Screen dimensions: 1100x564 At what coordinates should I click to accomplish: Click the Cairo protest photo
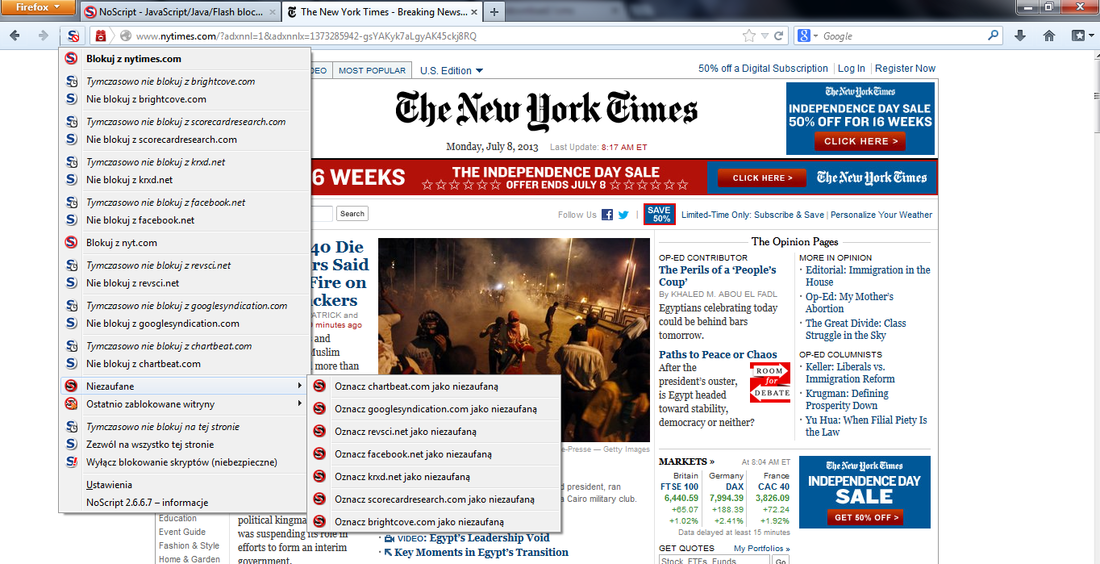click(514, 340)
